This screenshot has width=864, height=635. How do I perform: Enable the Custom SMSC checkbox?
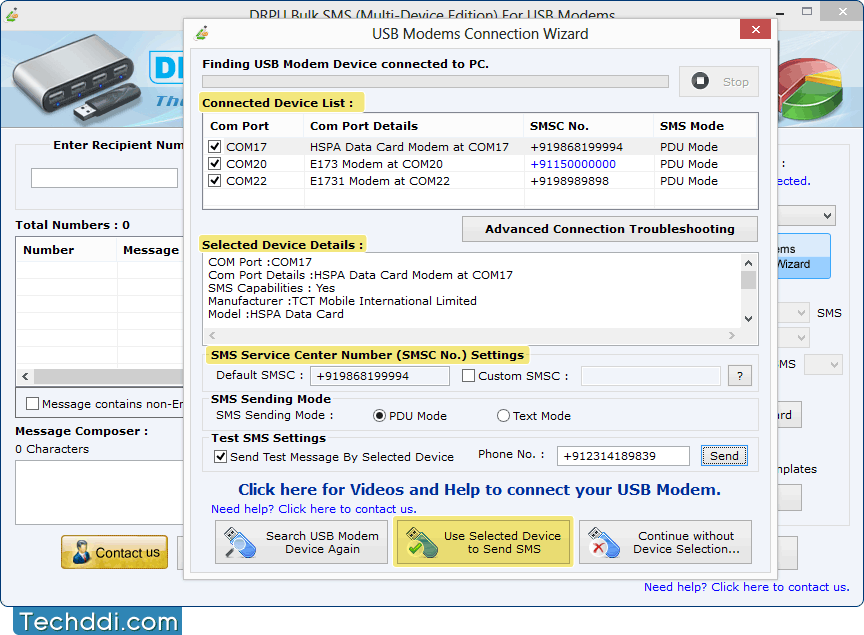(468, 375)
